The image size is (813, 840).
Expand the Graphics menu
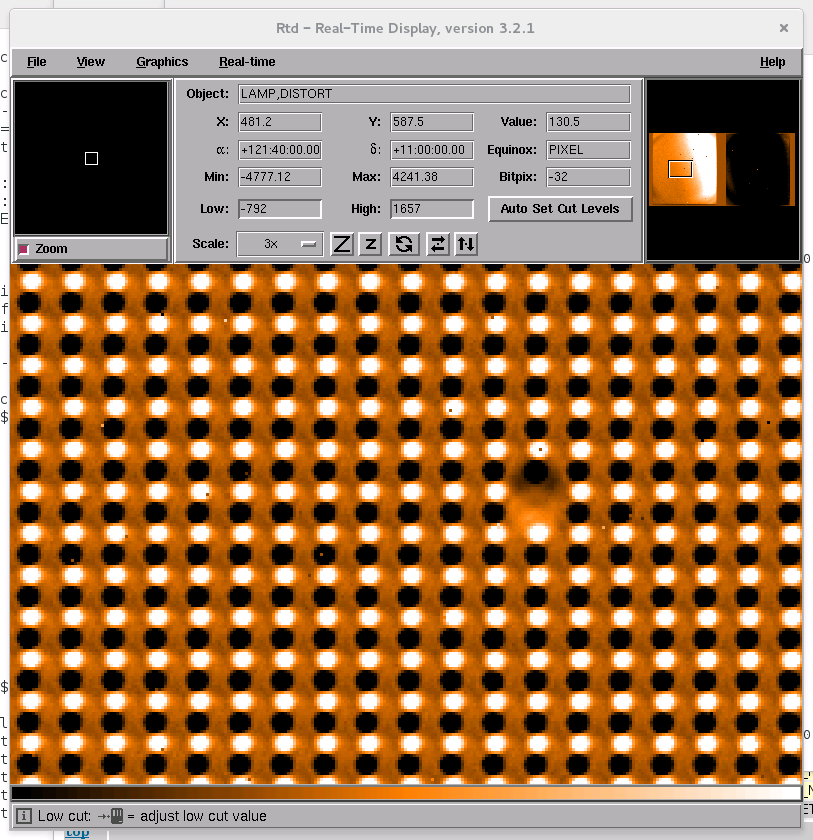click(x=162, y=62)
